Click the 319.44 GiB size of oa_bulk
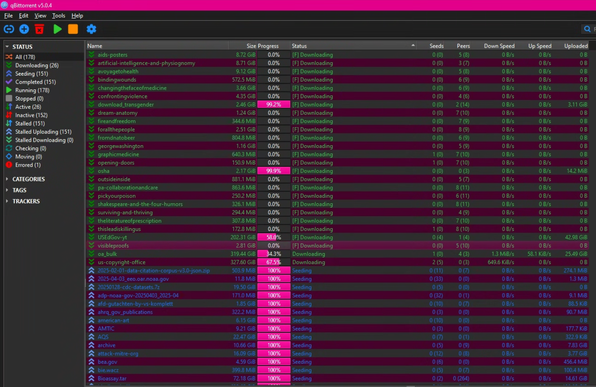Image resolution: width=596 pixels, height=387 pixels. [243, 254]
